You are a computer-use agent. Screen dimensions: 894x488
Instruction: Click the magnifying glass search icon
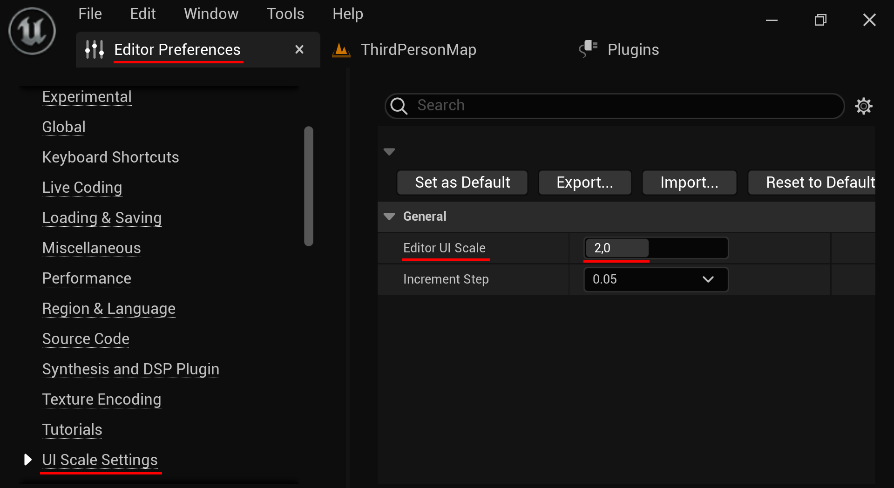[x=398, y=106]
